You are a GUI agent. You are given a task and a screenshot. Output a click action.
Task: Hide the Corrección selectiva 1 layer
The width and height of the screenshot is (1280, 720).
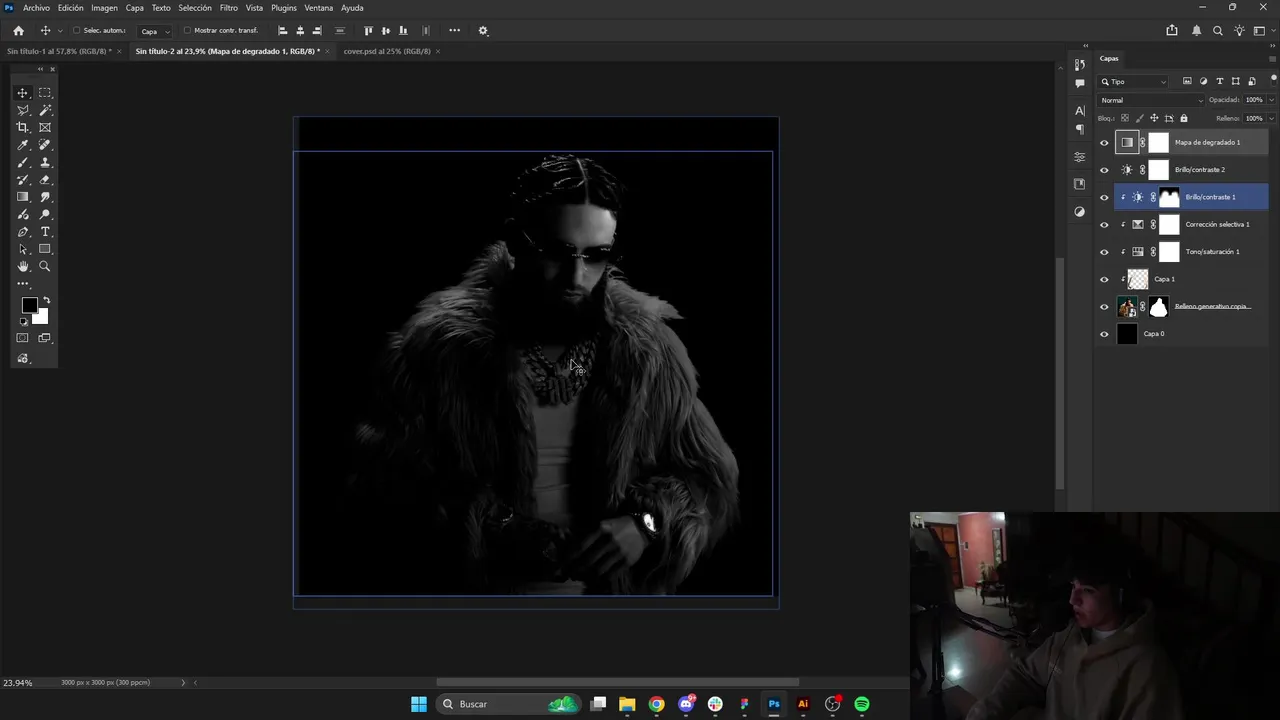click(x=1104, y=225)
